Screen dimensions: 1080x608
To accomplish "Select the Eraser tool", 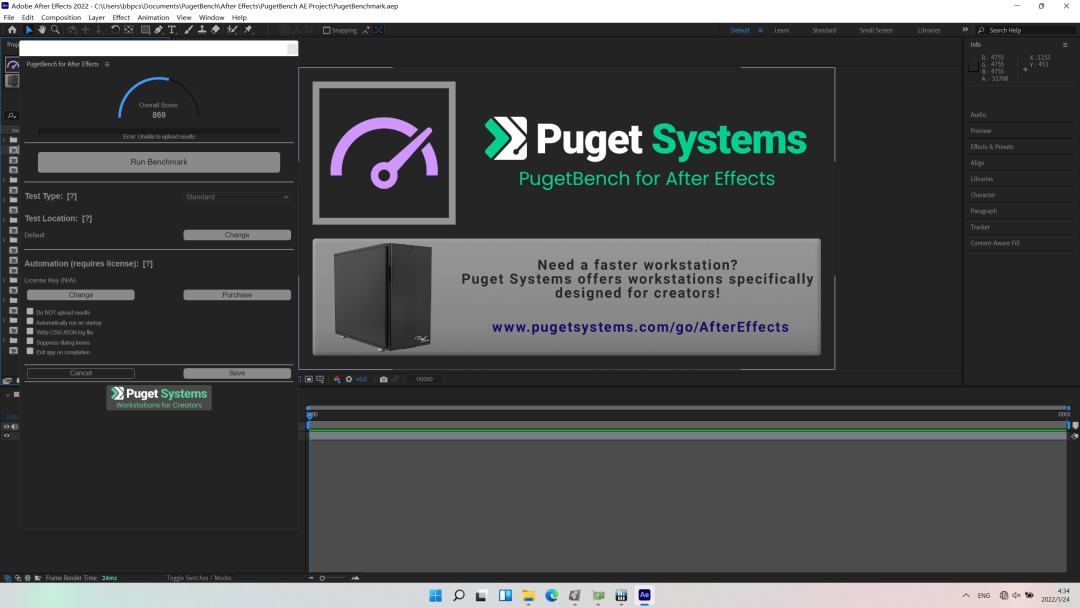I will (x=216, y=30).
